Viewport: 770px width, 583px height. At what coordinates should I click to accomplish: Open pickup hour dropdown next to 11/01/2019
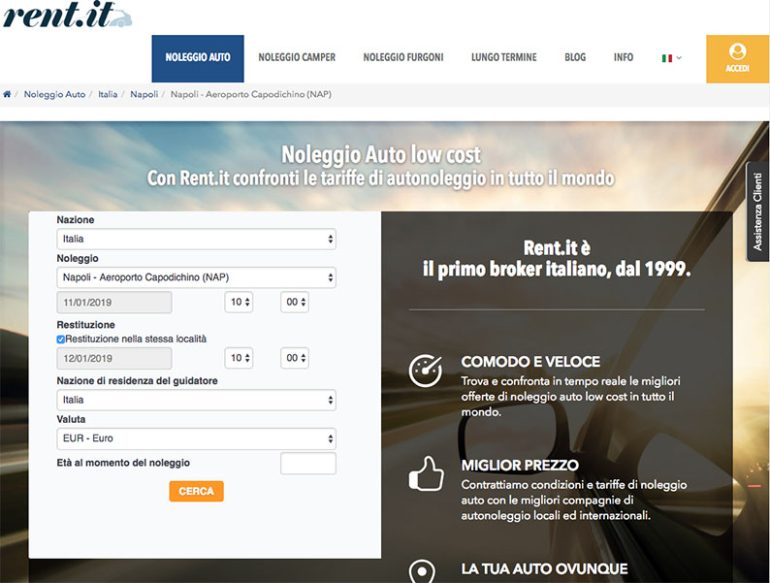click(x=239, y=302)
